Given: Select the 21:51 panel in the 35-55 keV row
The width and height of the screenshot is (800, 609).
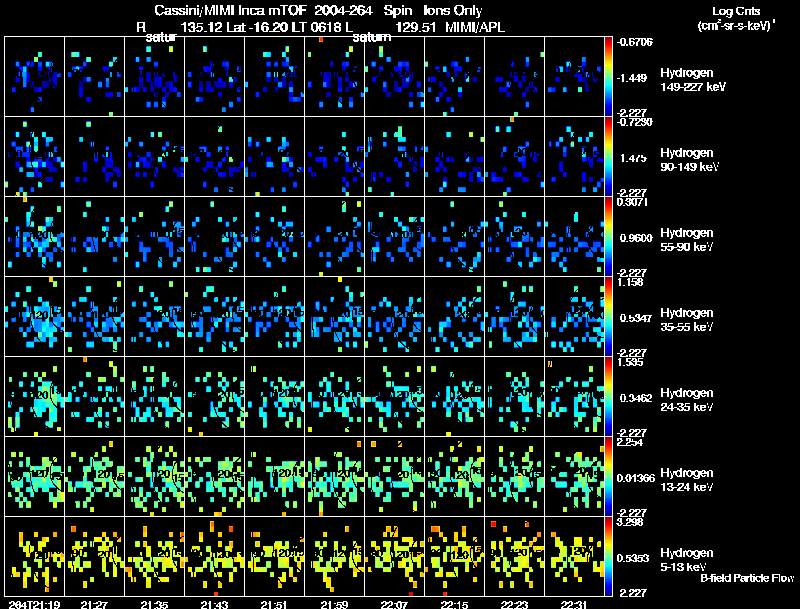Looking at the screenshot, I should (x=274, y=316).
